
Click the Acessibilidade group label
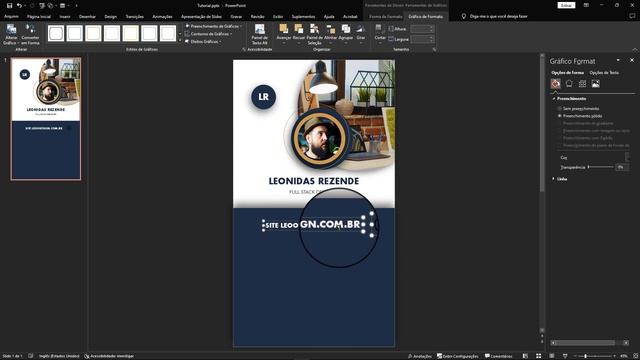click(260, 49)
